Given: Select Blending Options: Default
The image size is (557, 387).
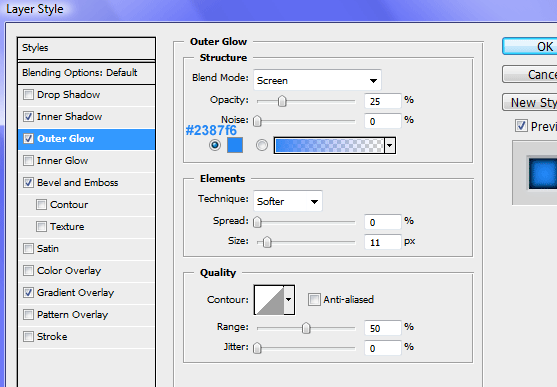Looking at the screenshot, I should 86,73.
